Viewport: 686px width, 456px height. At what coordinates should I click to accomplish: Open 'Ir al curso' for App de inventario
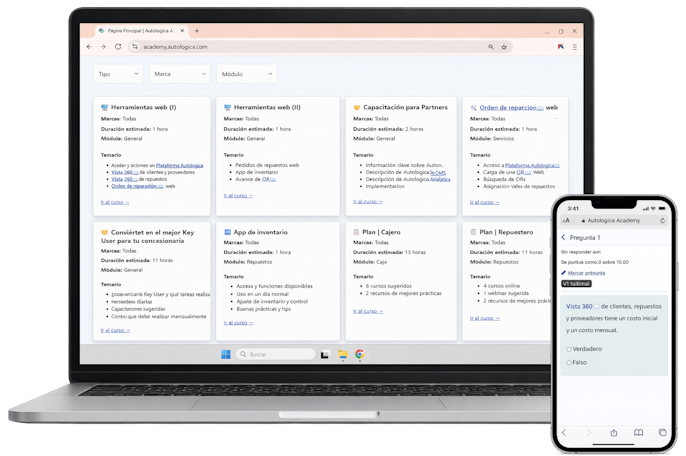238,323
